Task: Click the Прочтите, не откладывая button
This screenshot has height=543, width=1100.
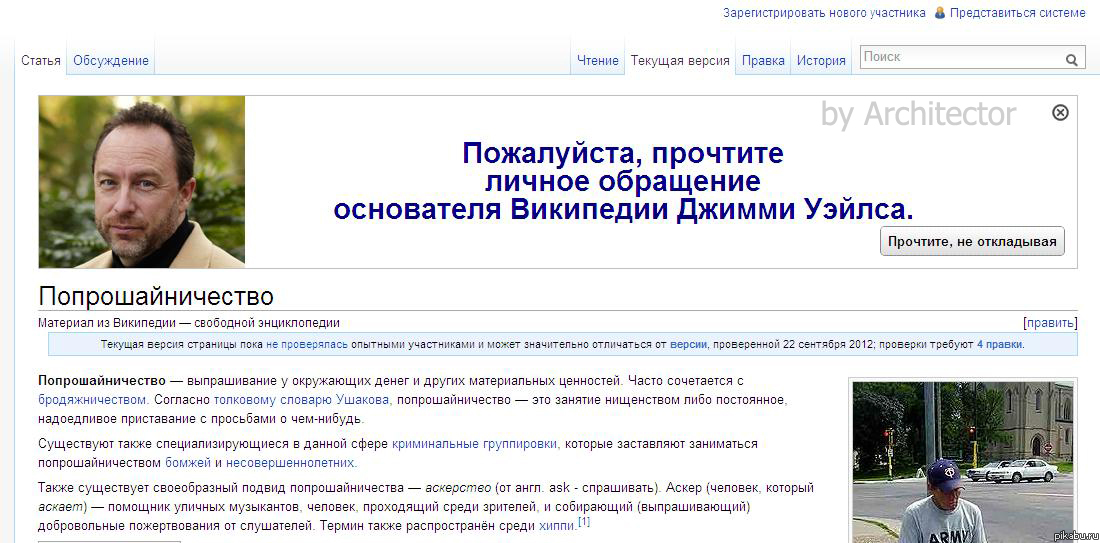Action: [x=972, y=241]
